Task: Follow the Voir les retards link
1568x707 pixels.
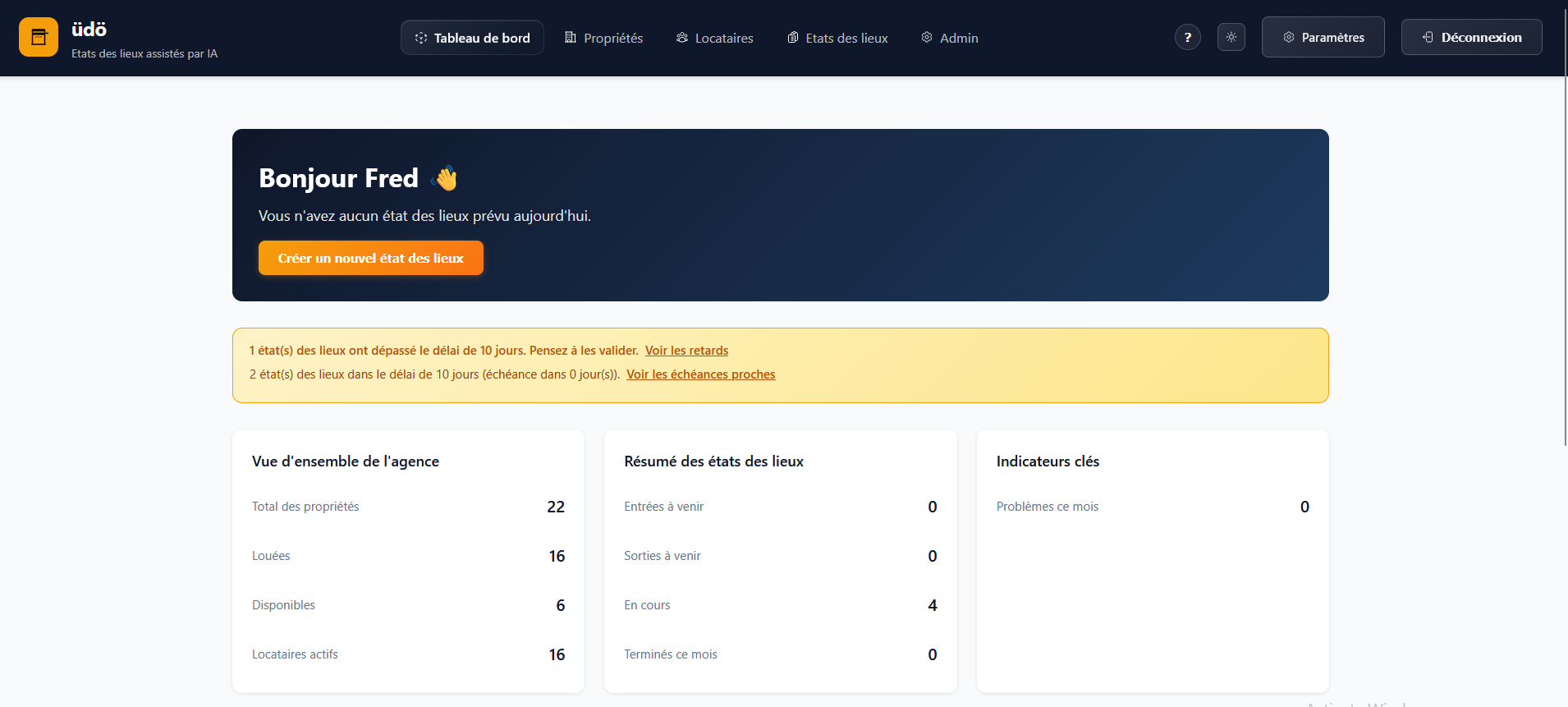Action: click(686, 351)
